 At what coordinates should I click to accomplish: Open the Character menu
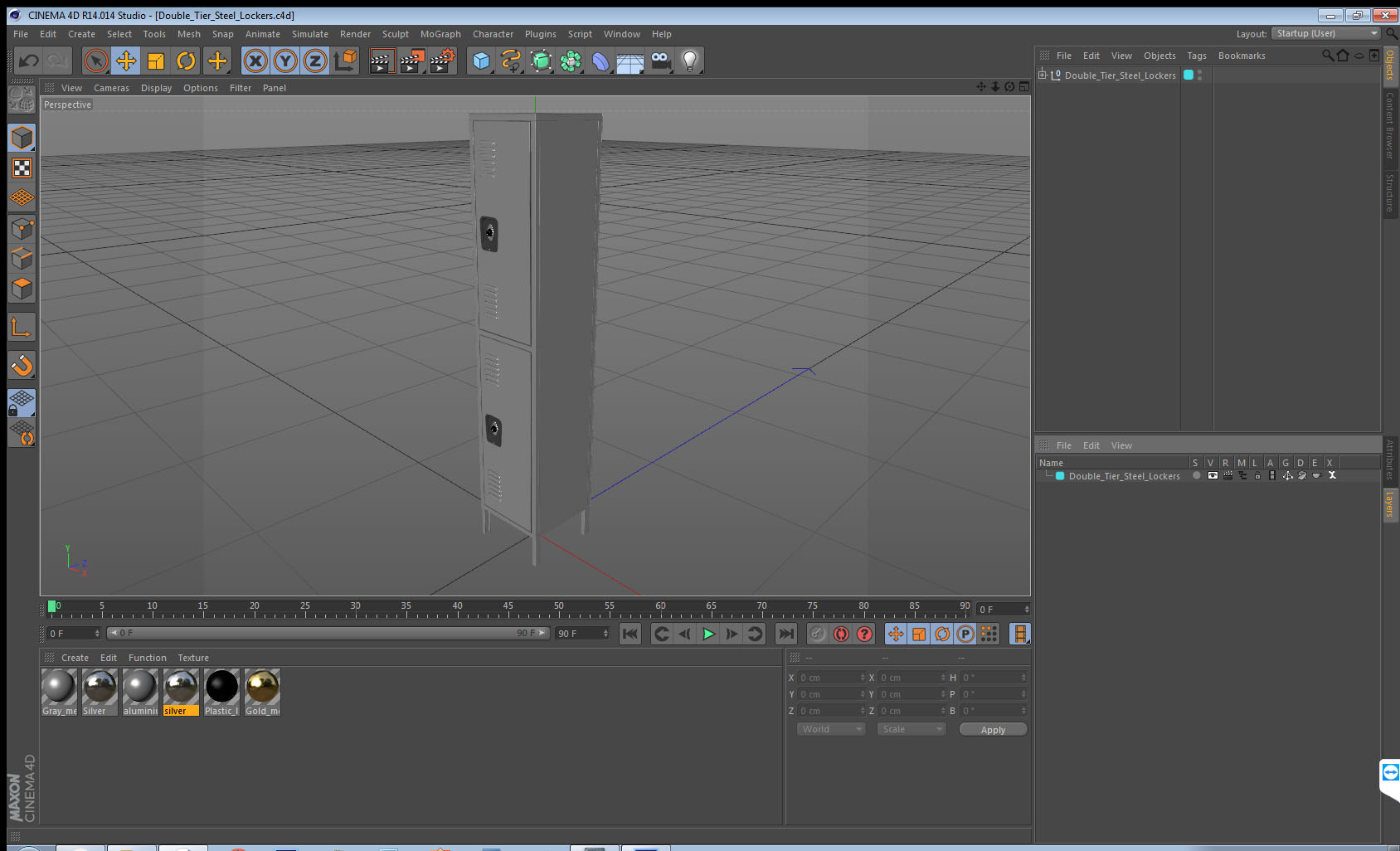(x=493, y=34)
